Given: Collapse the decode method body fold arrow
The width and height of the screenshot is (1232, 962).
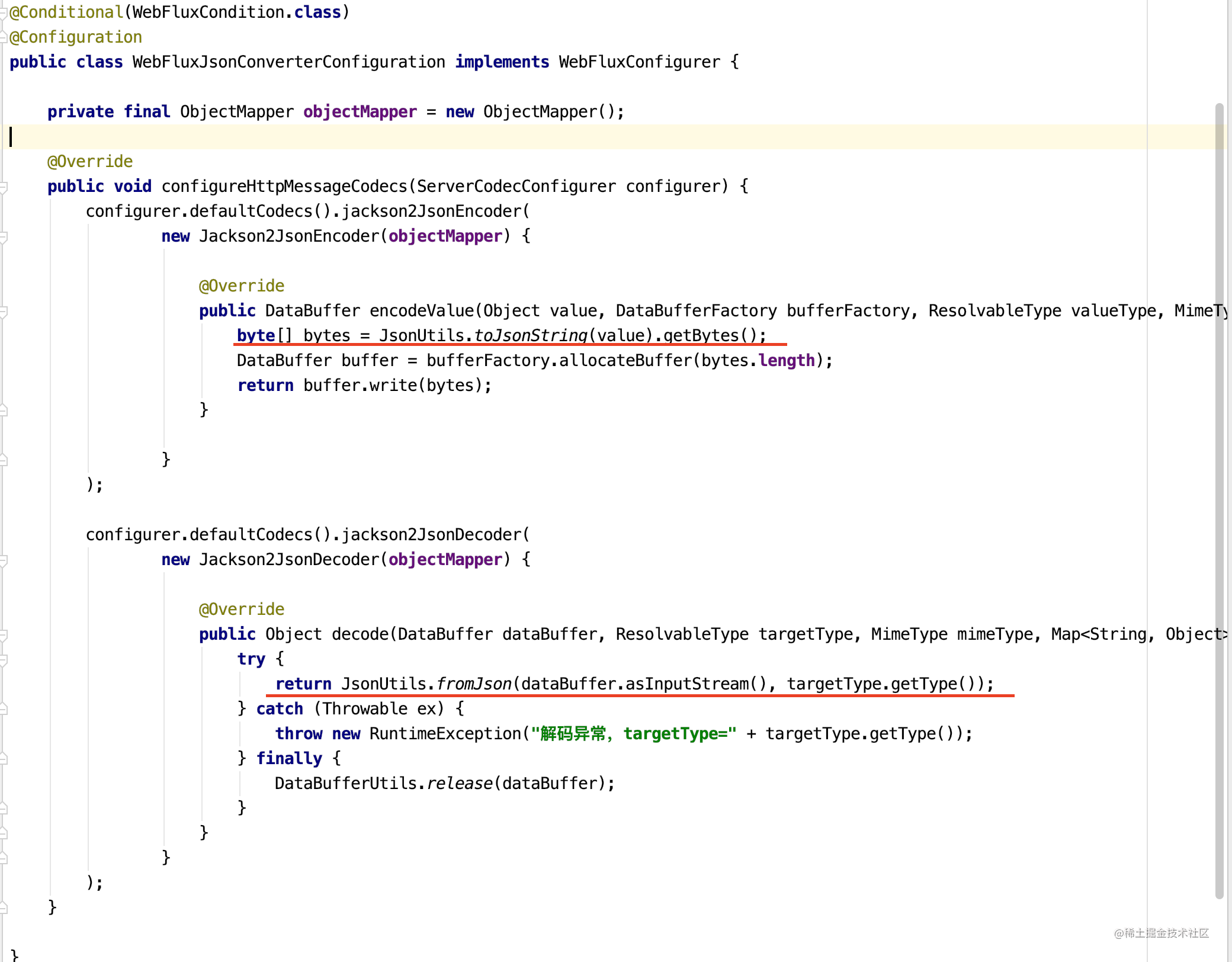Looking at the screenshot, I should coord(4,634).
